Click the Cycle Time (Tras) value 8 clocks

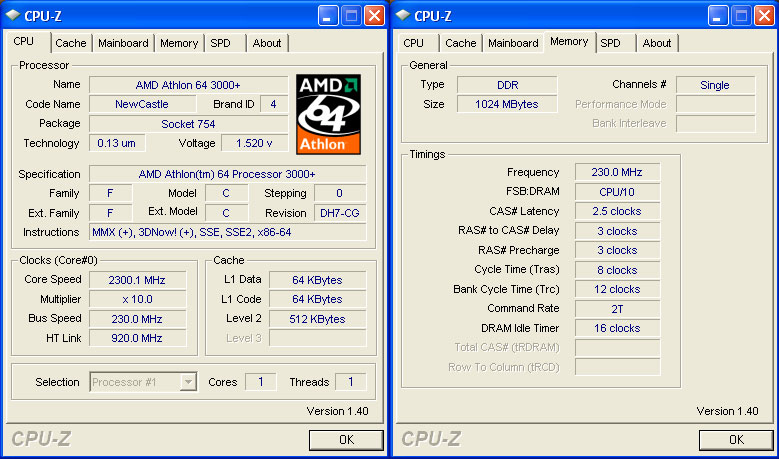[x=618, y=270]
